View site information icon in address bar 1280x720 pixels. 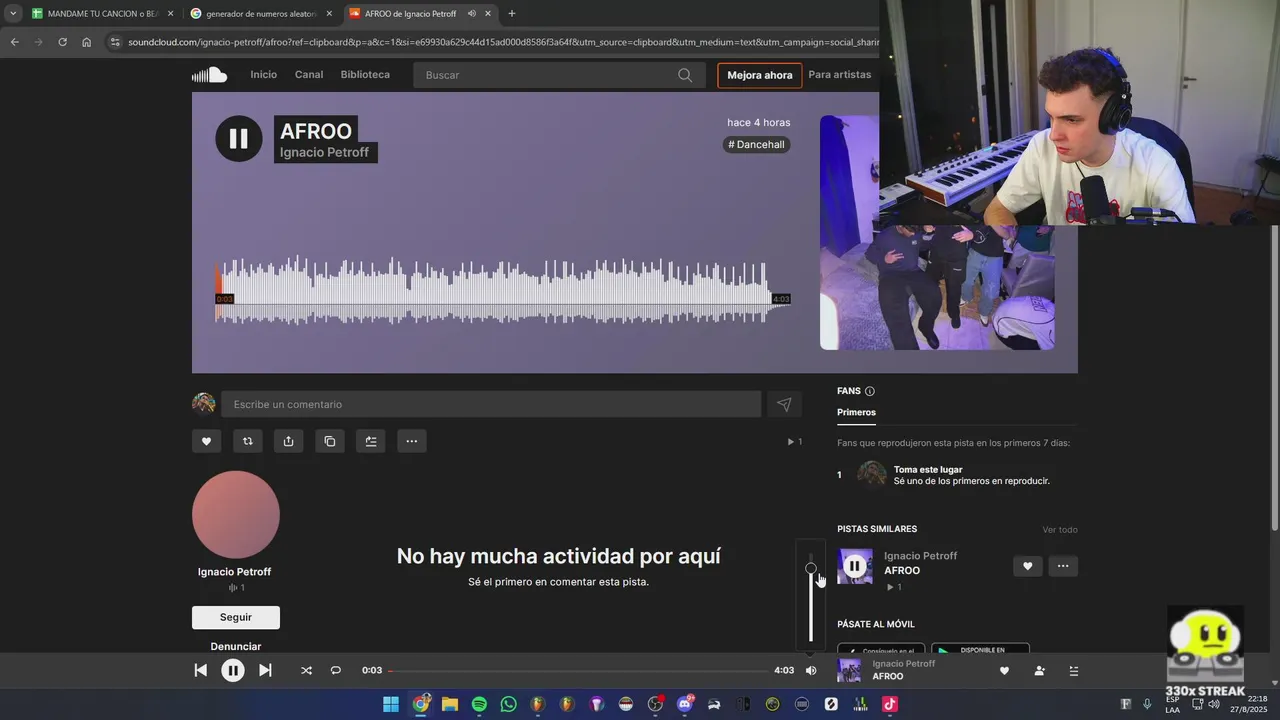tap(115, 42)
